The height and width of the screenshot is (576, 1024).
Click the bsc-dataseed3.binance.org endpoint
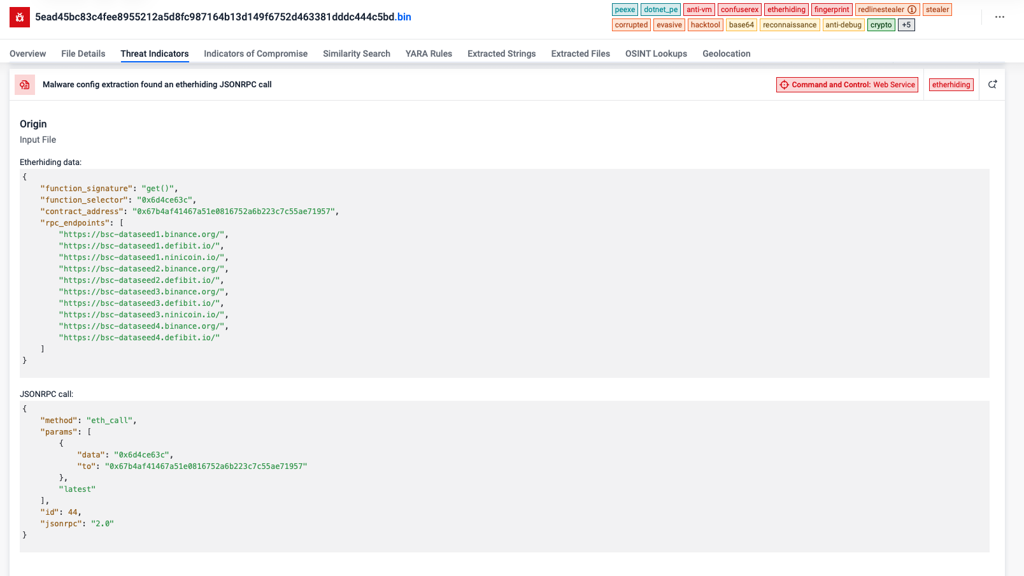coord(142,292)
